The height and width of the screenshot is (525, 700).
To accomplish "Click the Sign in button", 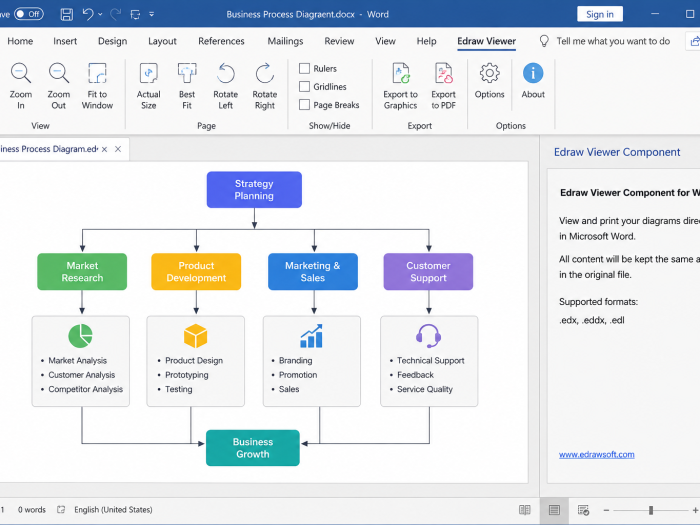I will [600, 14].
